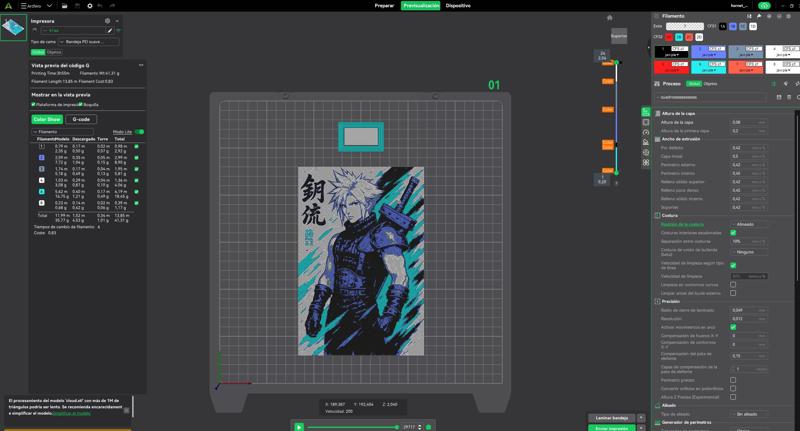Open the Filamento view-type dropdown

[62, 132]
